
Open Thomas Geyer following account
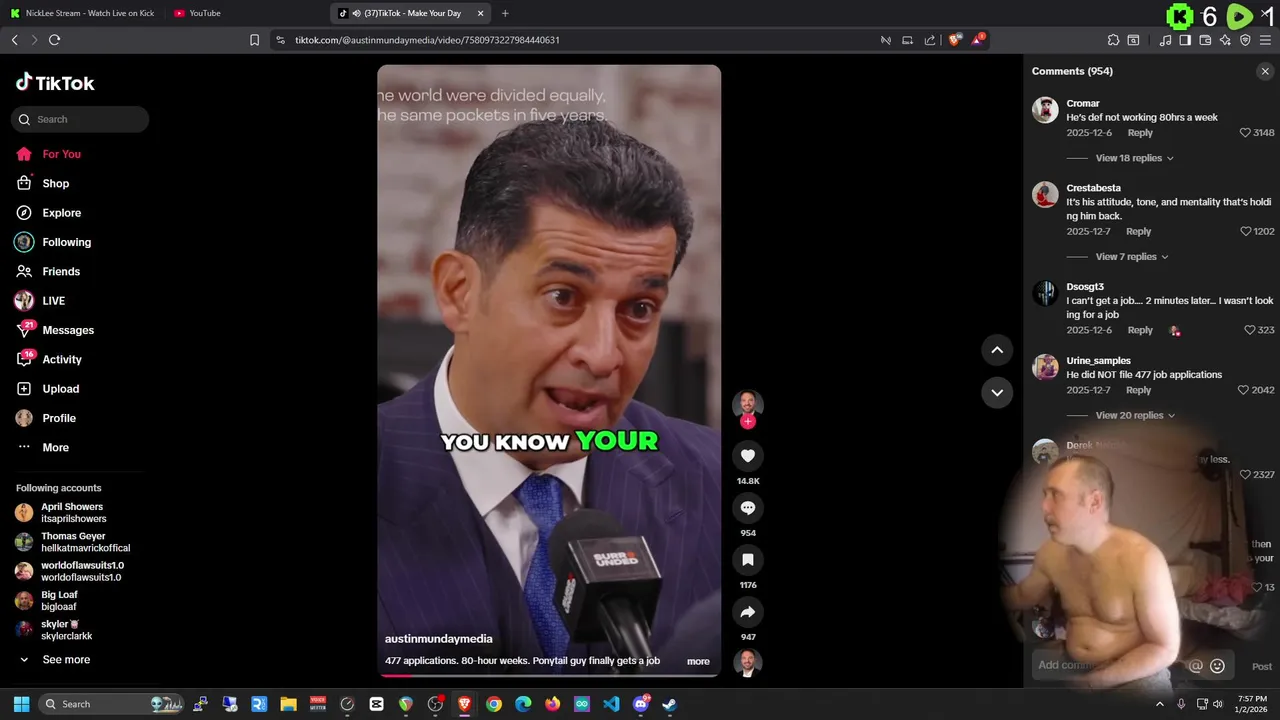pyautogui.click(x=73, y=542)
